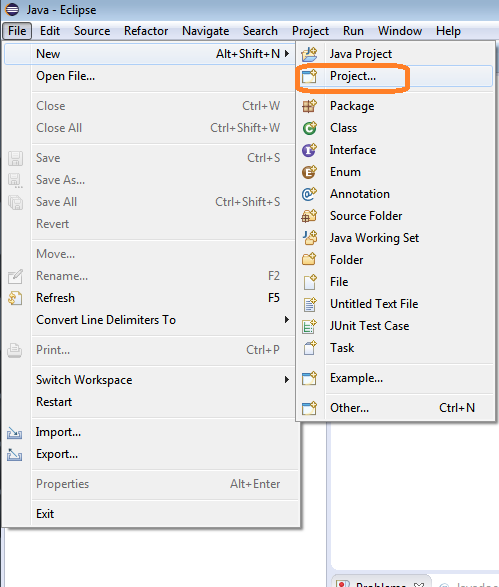Select Source Folder in New submenu
499x587 pixels.
[395, 216]
